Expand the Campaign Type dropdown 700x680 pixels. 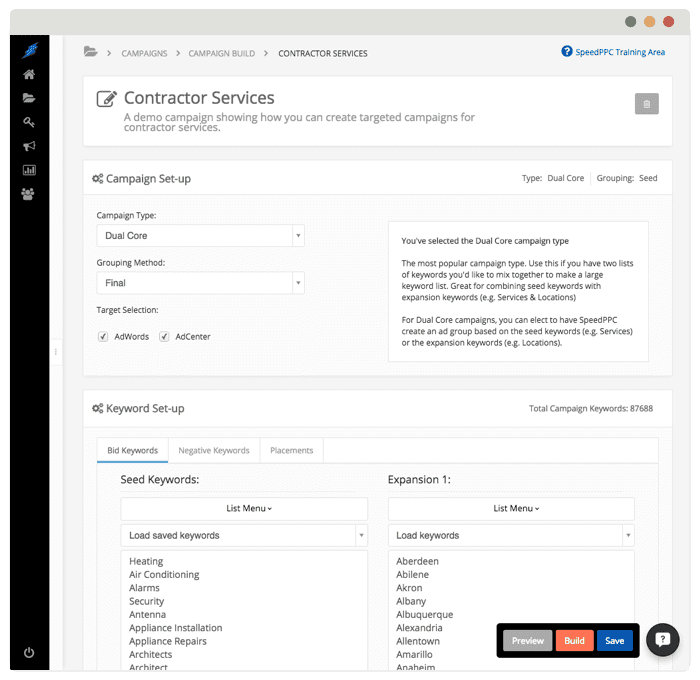200,236
